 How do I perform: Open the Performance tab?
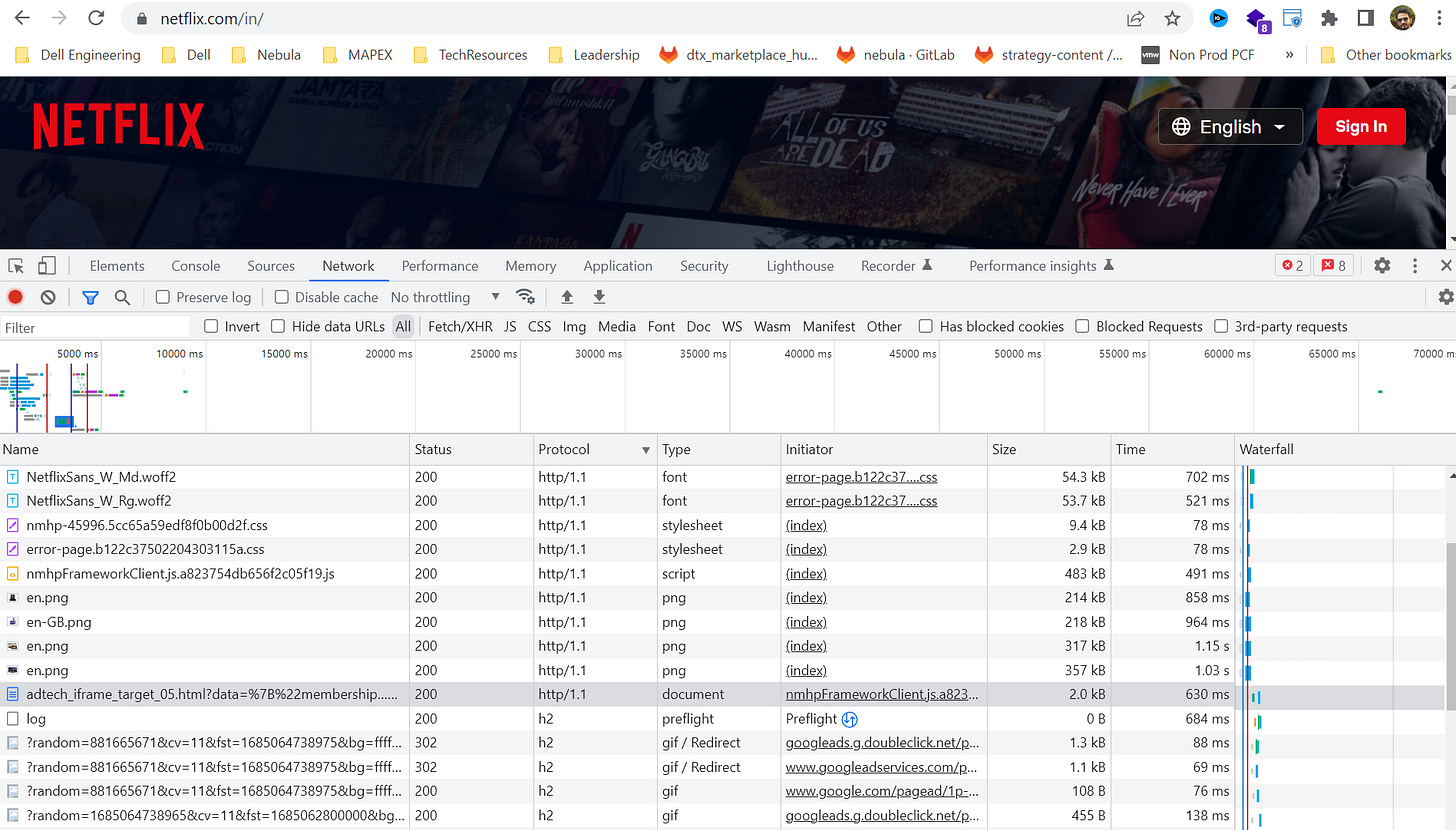[440, 266]
